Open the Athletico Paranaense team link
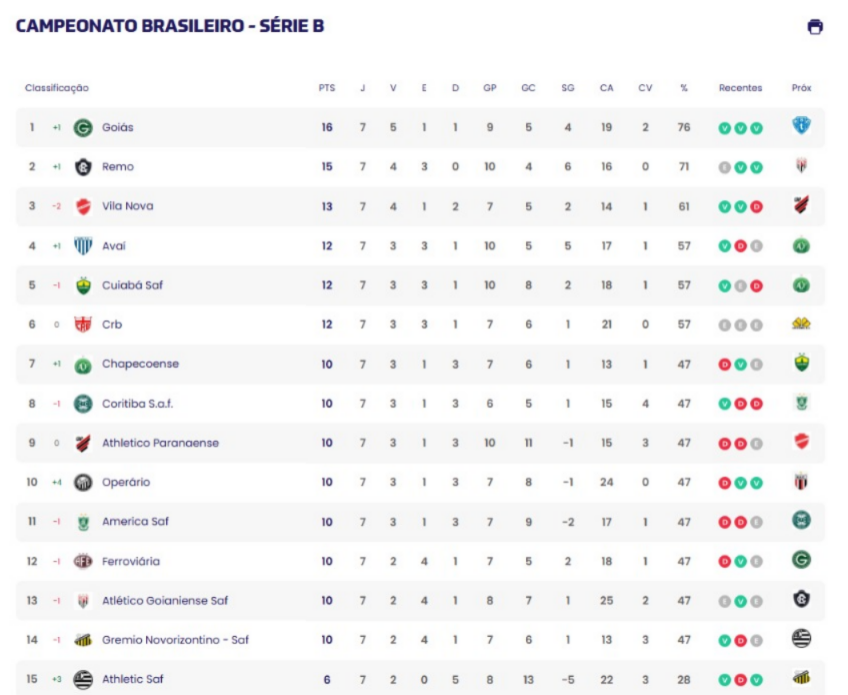 click(160, 443)
